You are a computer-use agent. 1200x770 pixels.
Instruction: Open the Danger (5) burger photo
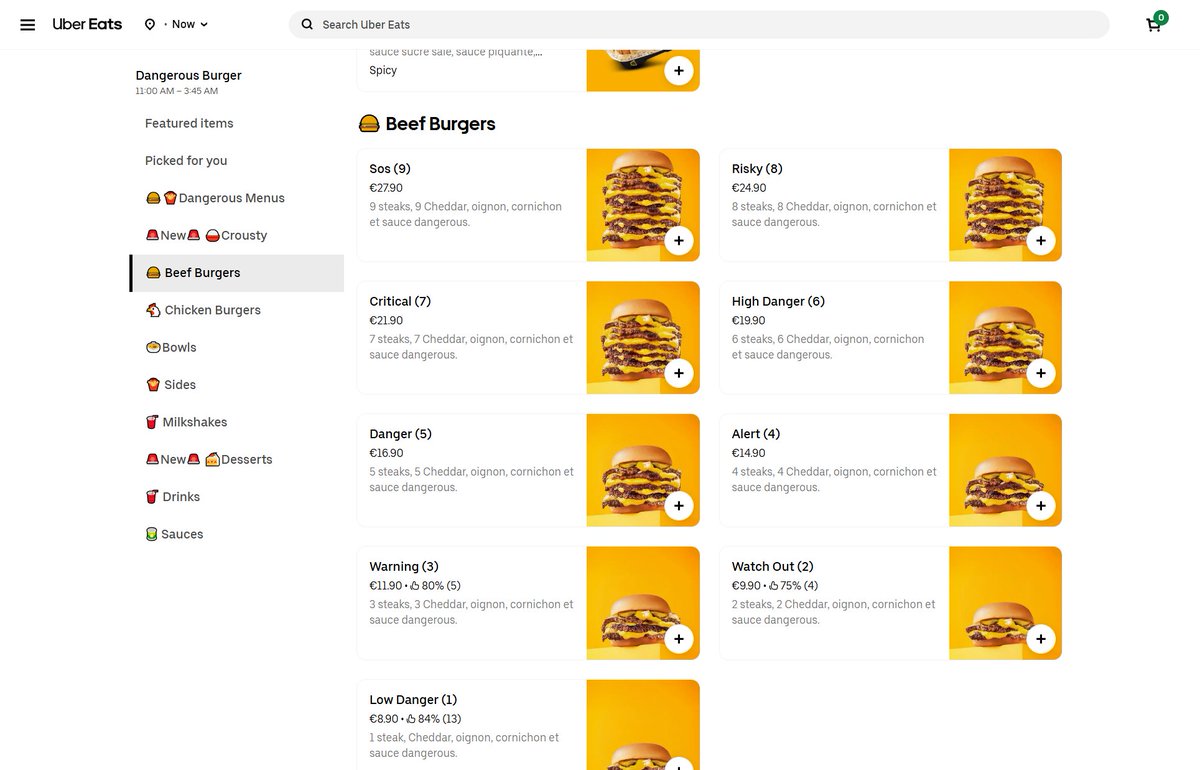643,470
